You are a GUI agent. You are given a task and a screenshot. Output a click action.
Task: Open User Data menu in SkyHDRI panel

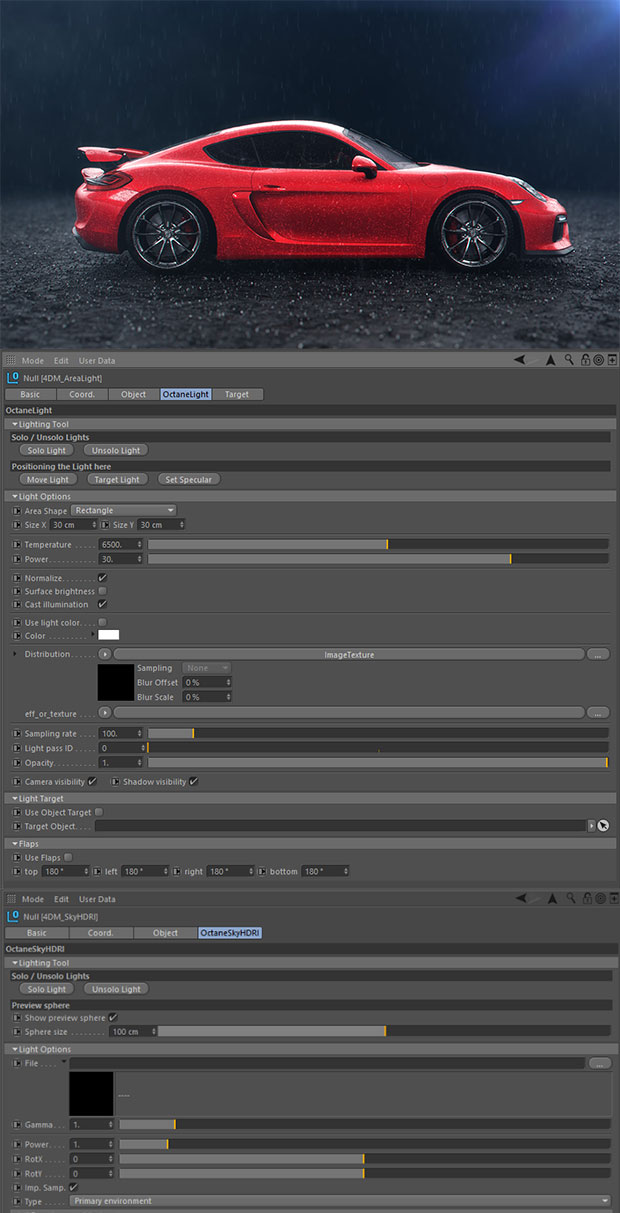tap(97, 898)
